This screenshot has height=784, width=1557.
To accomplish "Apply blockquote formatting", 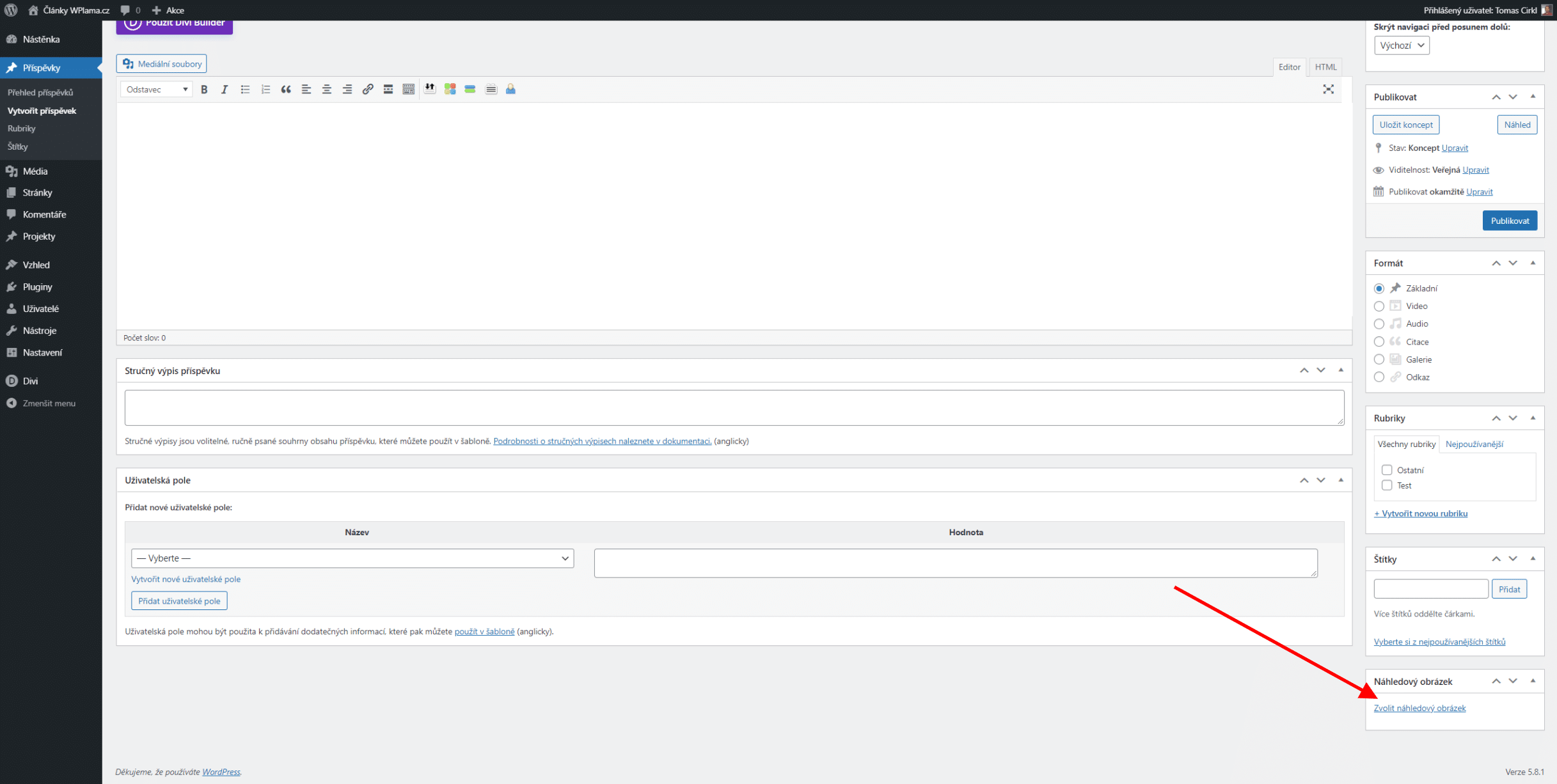I will 286,90.
